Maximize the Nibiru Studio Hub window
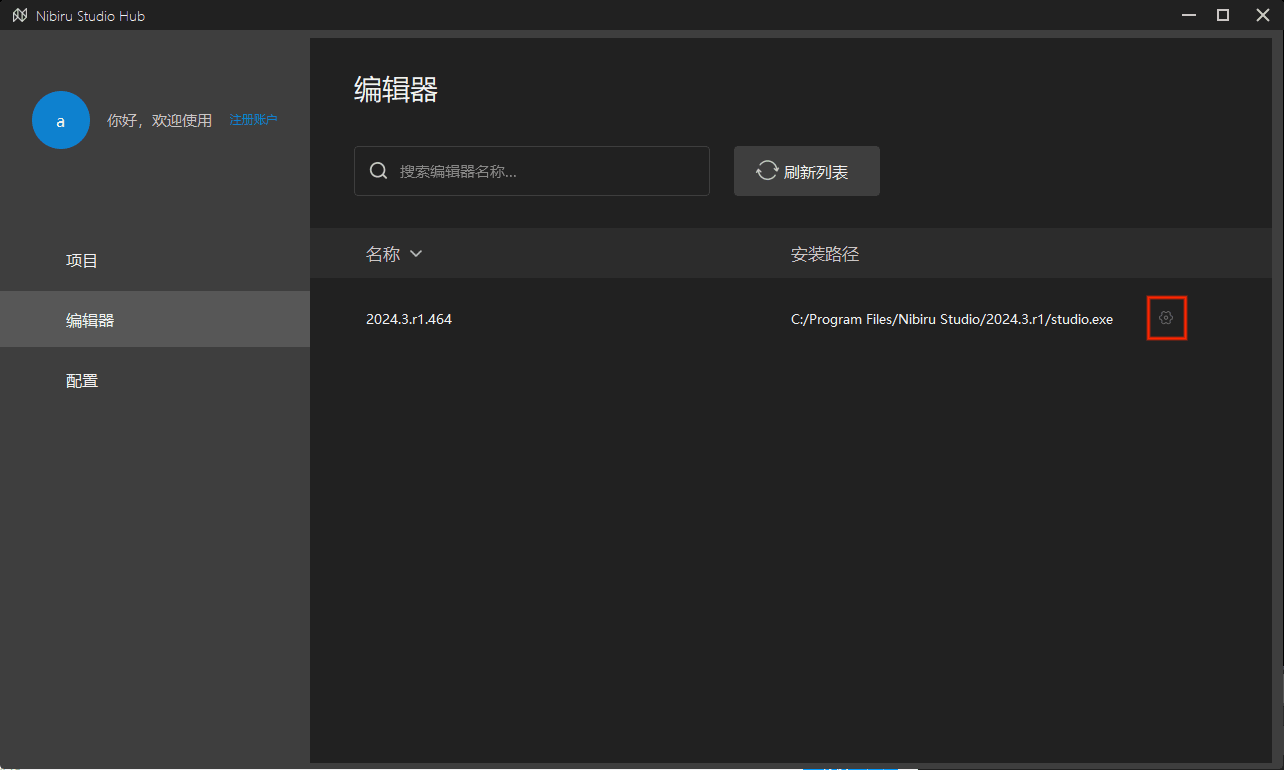This screenshot has height=770, width=1284. 1223,15
